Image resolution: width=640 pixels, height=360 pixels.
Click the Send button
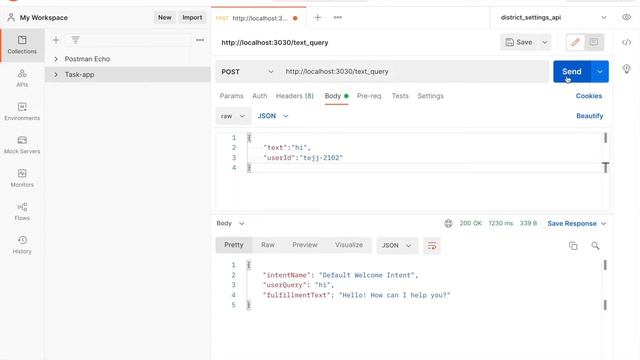(572, 72)
